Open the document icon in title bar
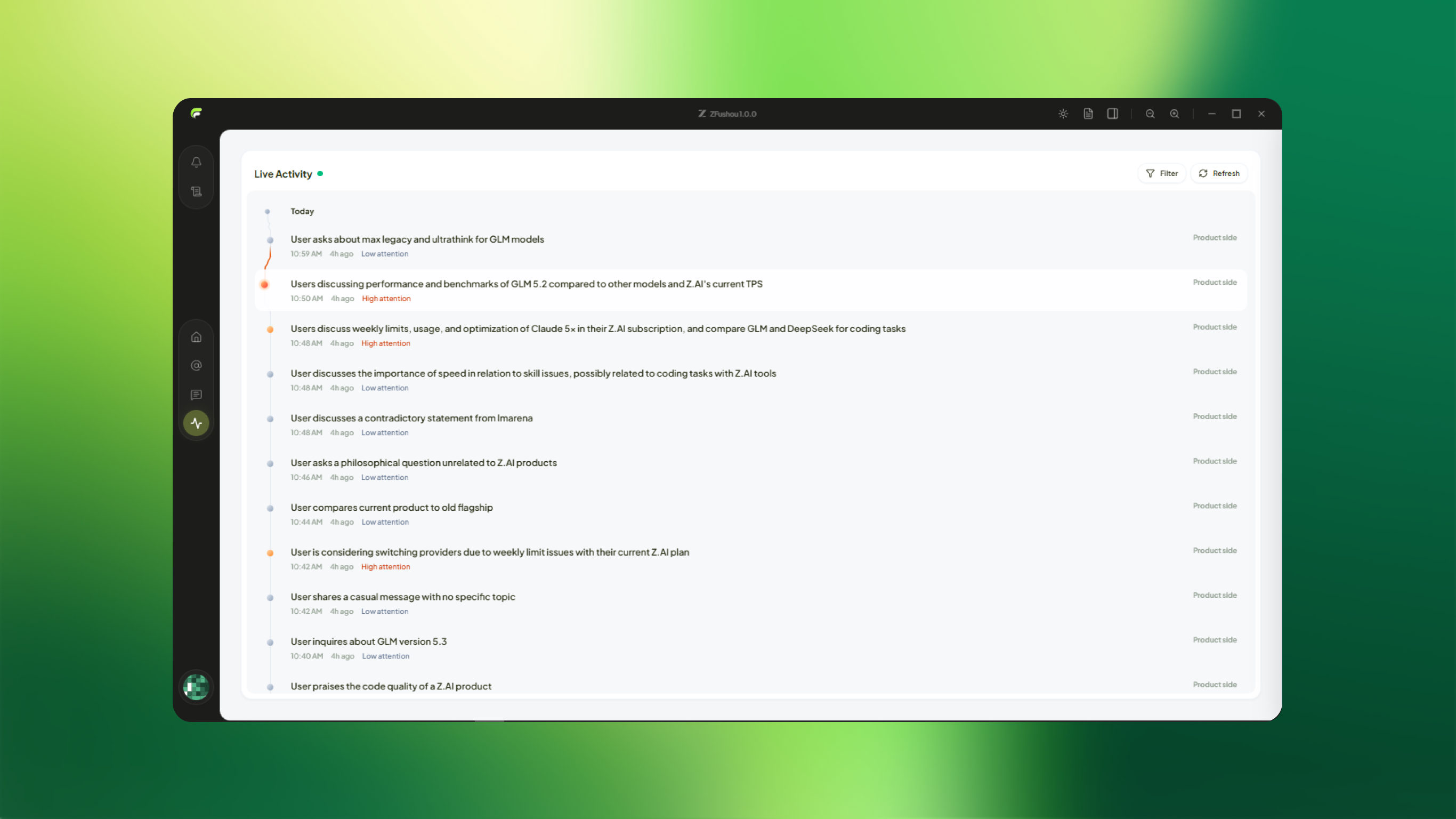 point(1088,114)
